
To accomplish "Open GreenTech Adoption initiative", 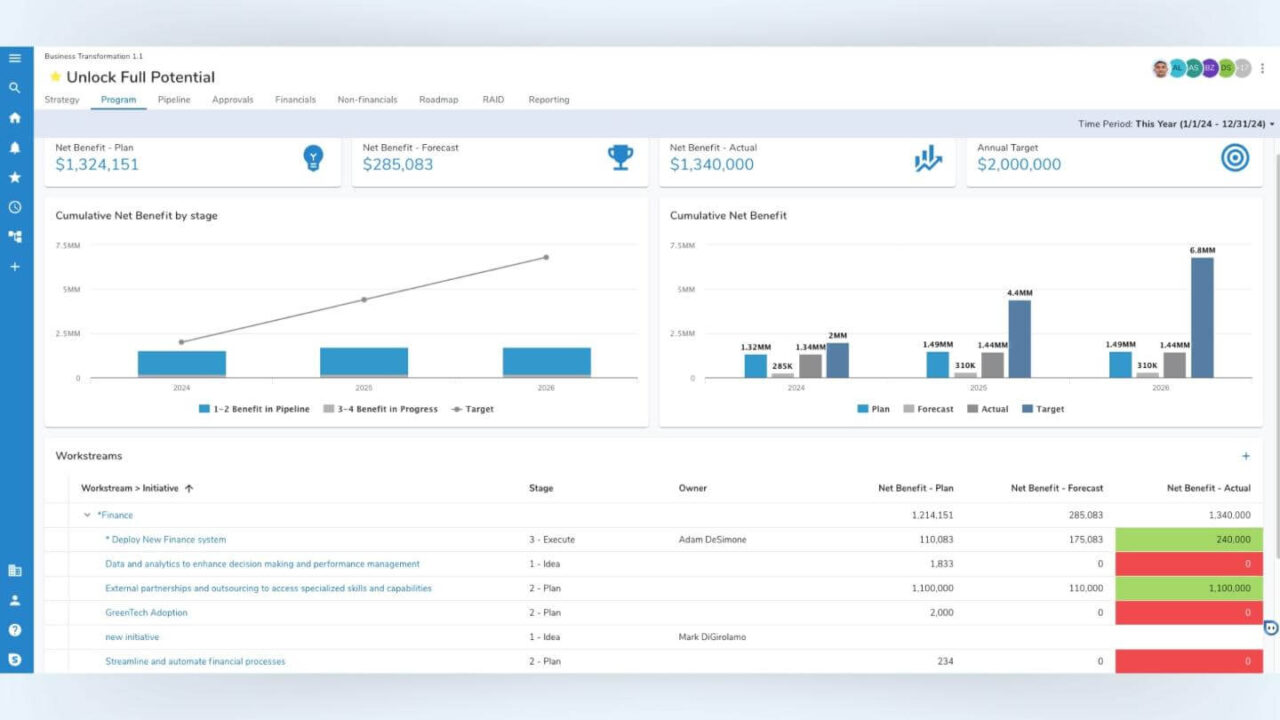I will point(146,613).
